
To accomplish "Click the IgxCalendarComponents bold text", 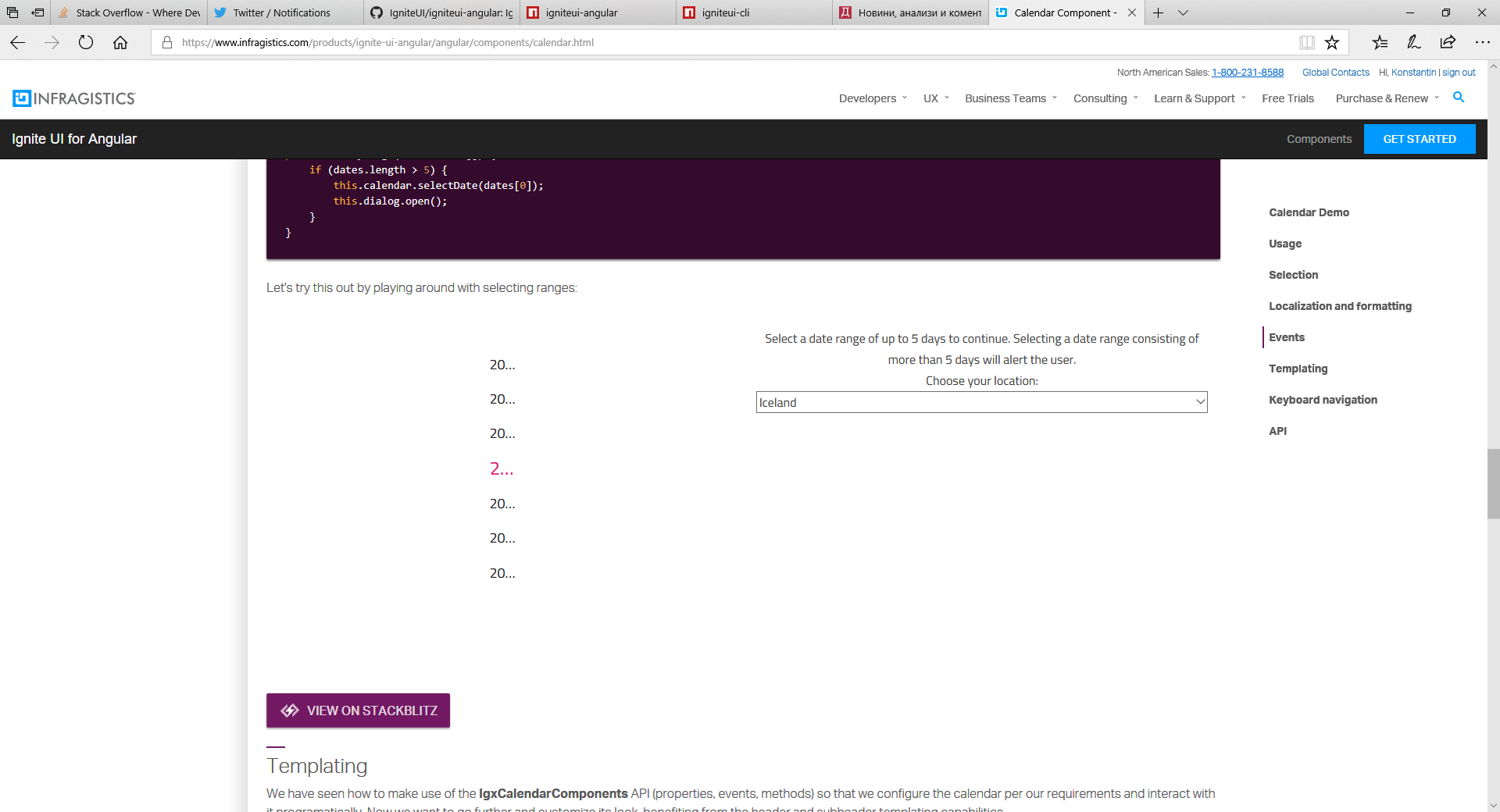I will pos(553,793).
